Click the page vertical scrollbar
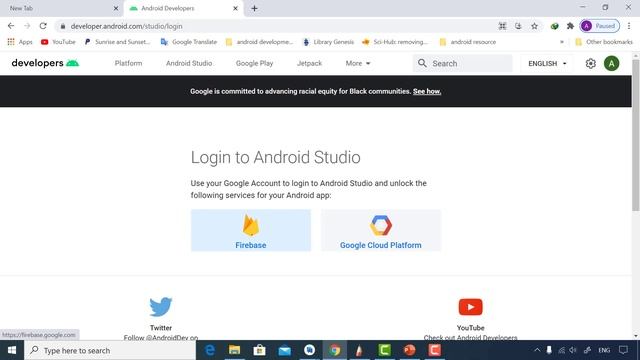The image size is (640, 360). pos(636,135)
